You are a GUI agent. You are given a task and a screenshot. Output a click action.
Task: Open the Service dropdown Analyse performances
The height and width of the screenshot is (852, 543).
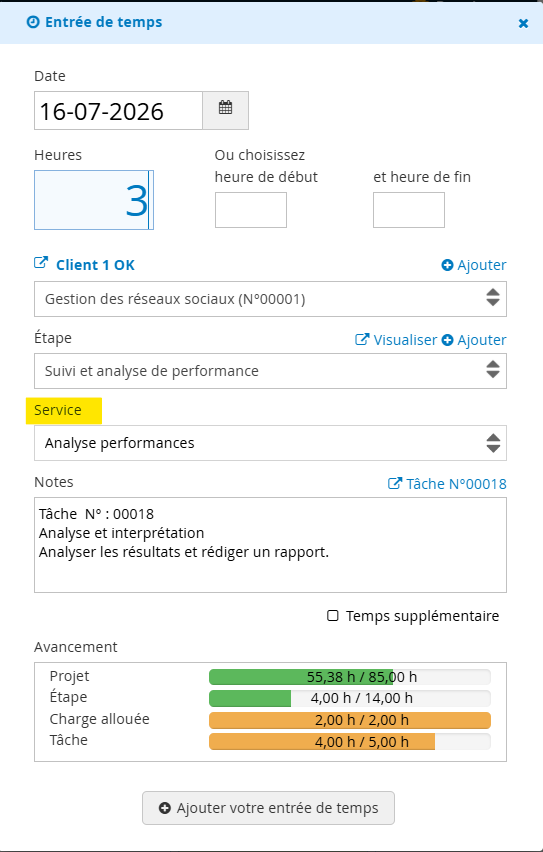coord(270,443)
